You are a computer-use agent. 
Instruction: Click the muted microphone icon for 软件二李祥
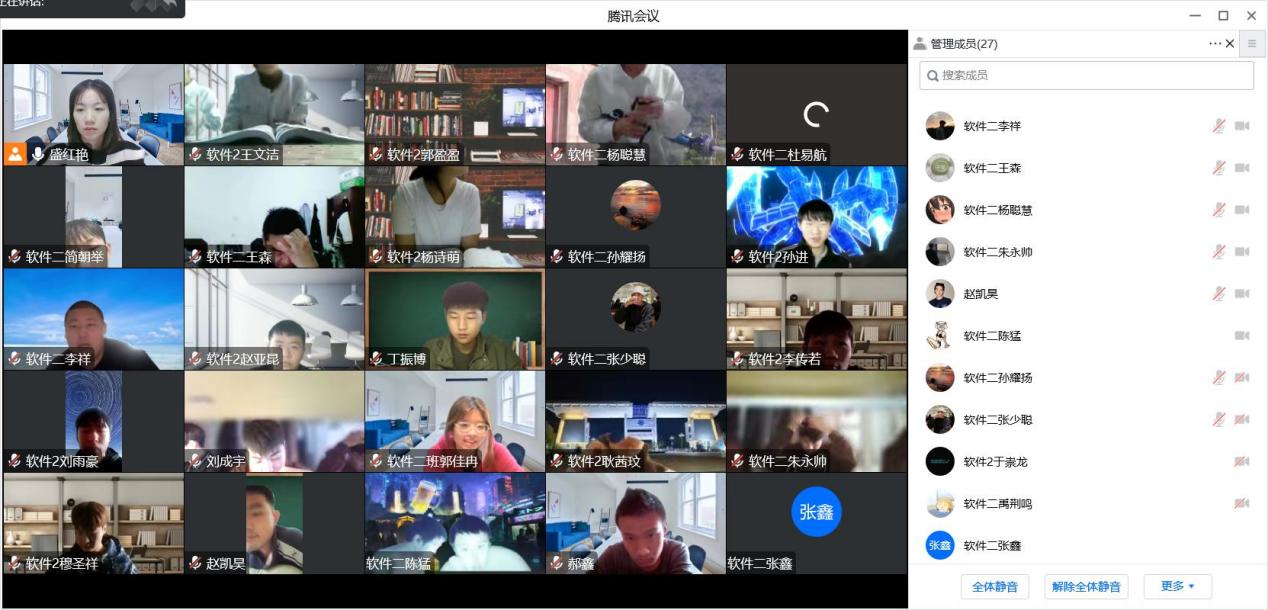coord(1219,126)
